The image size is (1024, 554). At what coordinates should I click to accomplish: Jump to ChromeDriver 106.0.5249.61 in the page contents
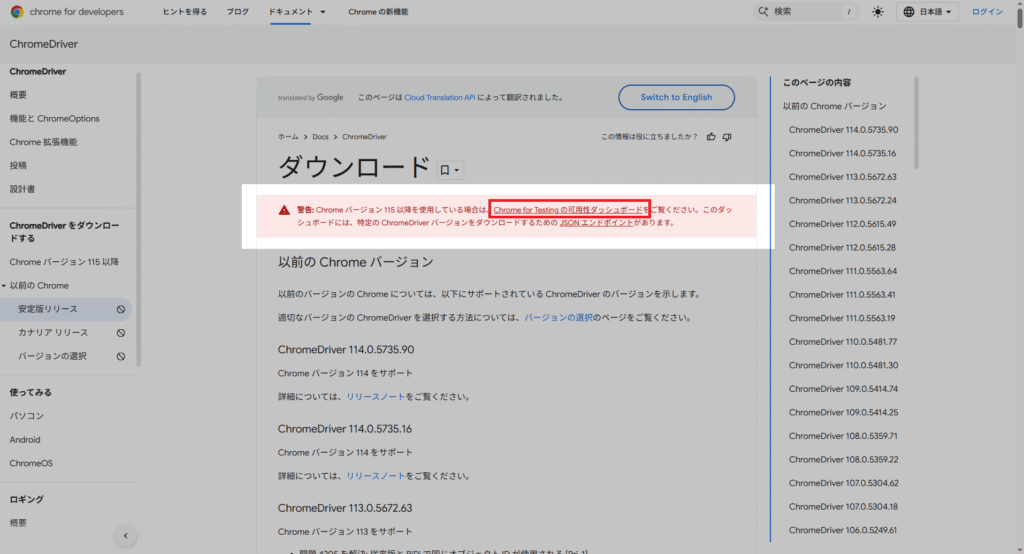[842, 530]
